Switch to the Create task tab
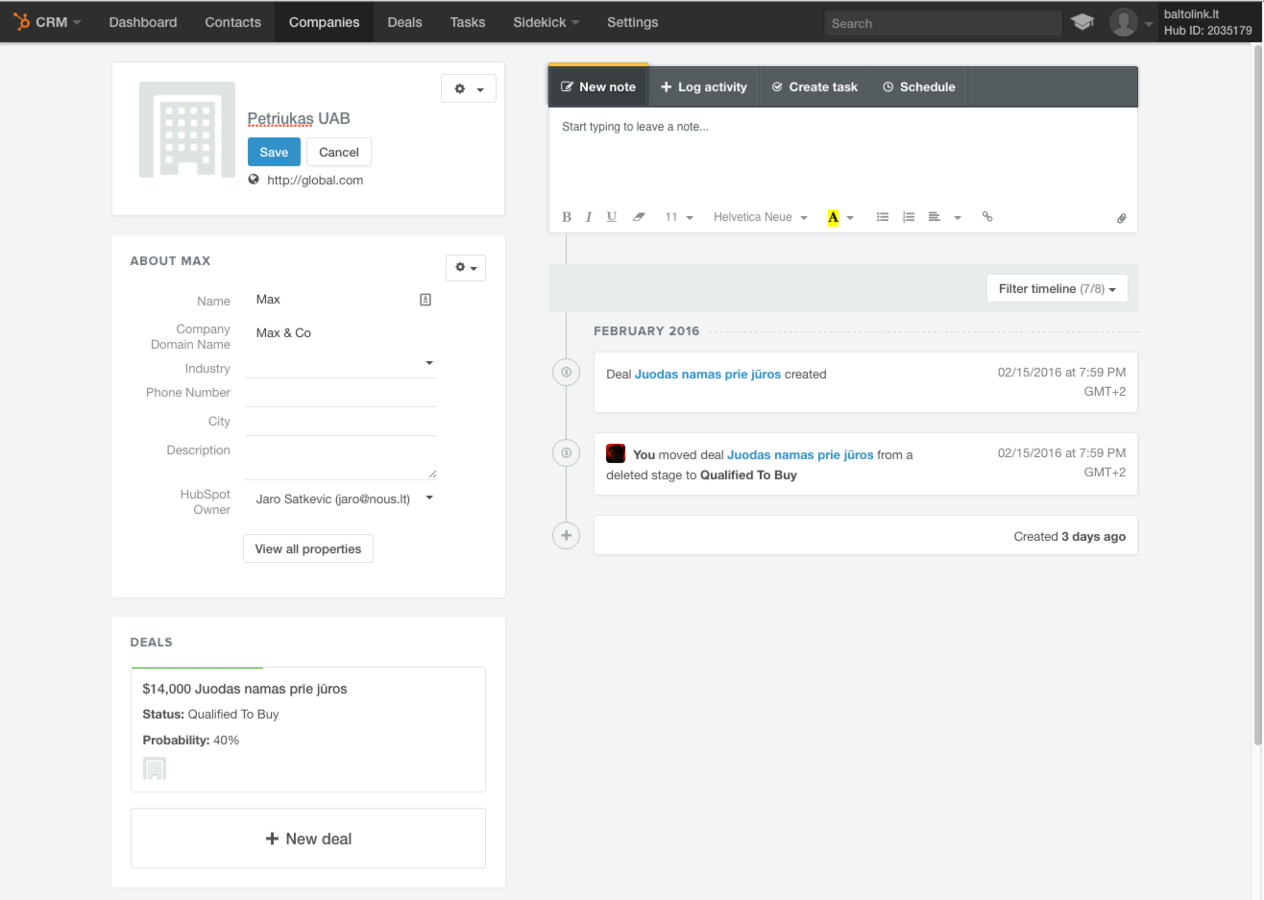 point(815,87)
